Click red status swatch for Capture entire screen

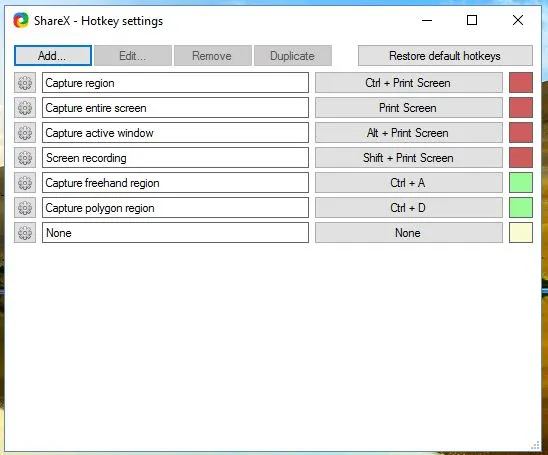[521, 108]
